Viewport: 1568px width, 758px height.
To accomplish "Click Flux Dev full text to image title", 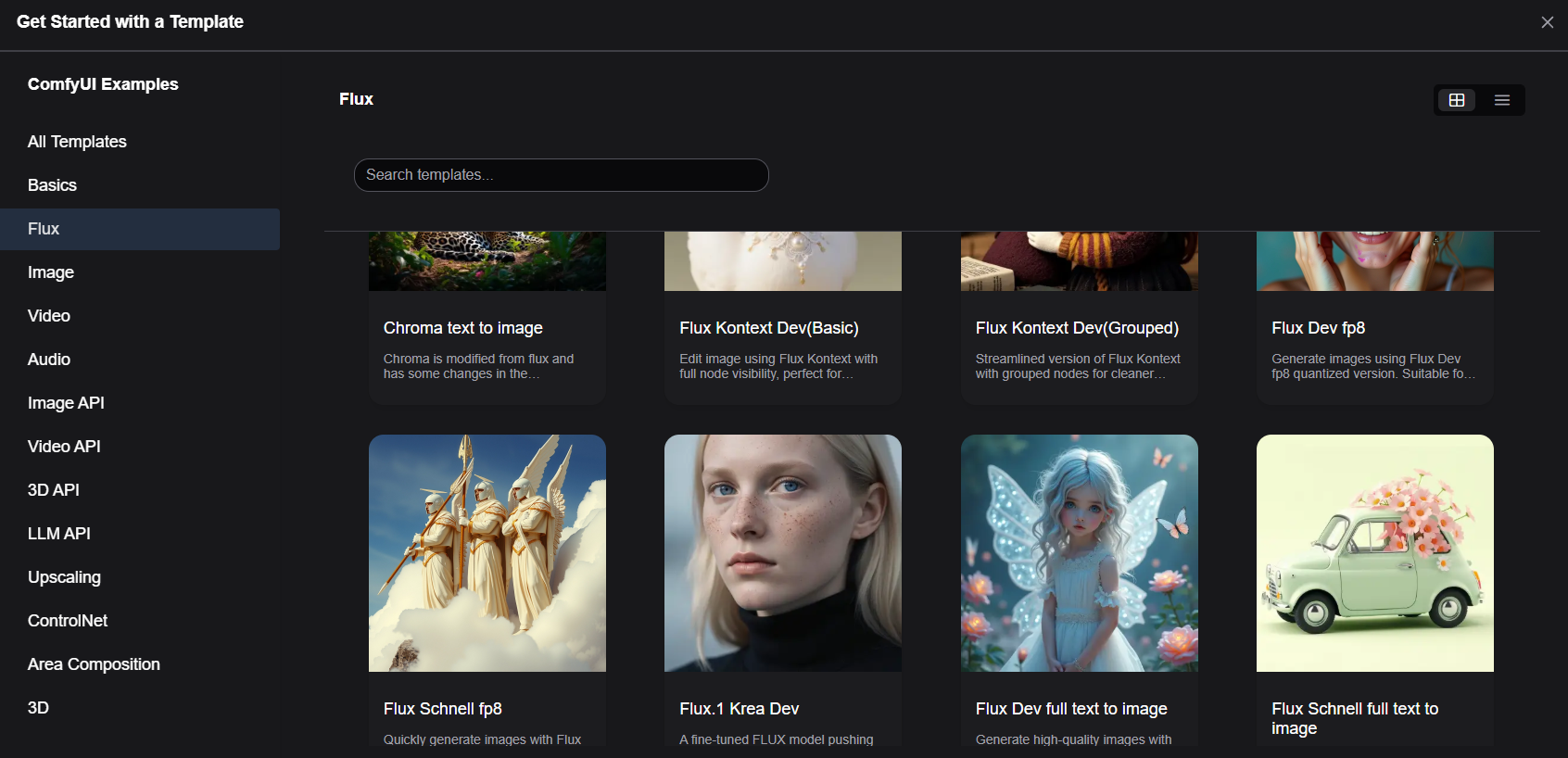I will click(1071, 709).
